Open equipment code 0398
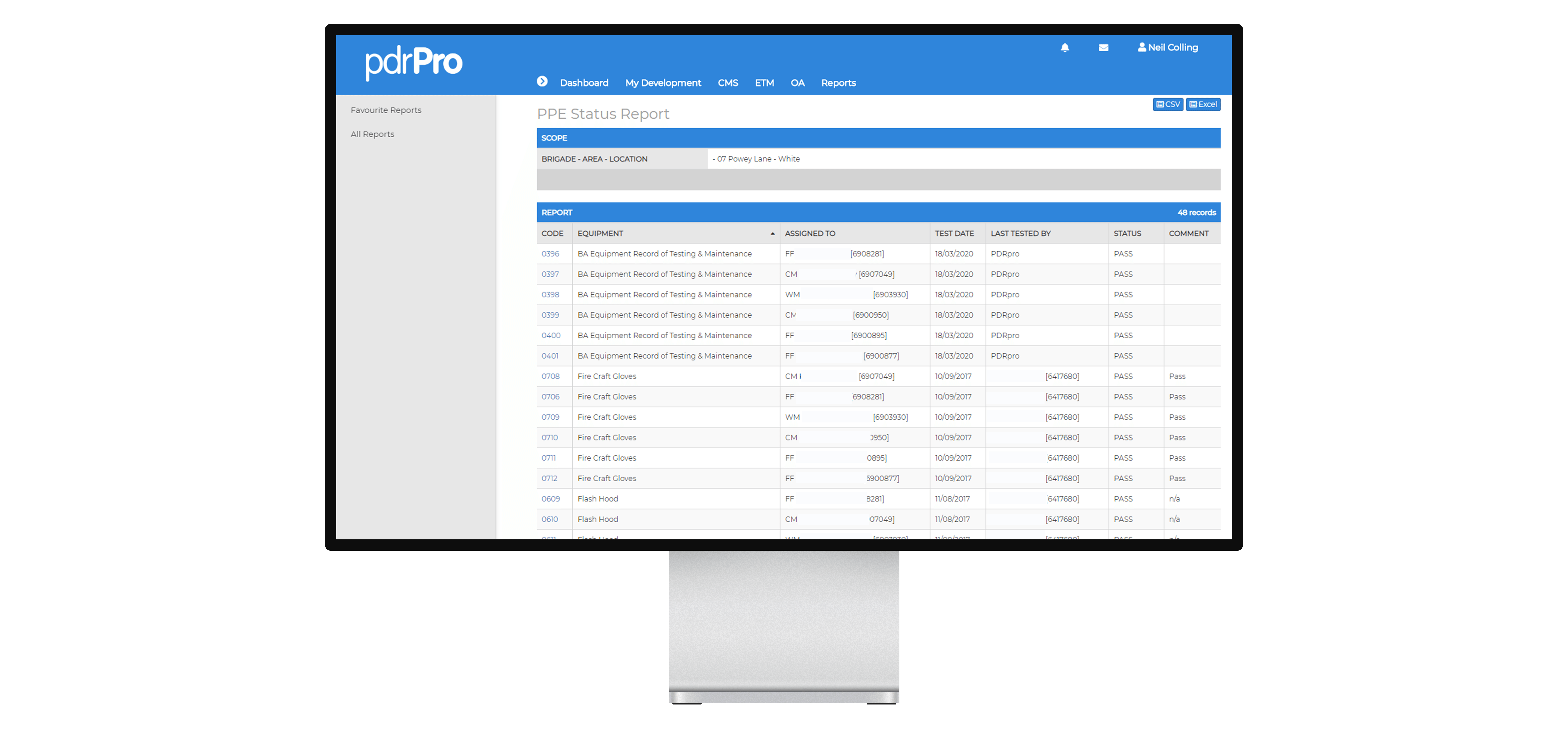This screenshot has height=737, width=1568. [x=550, y=295]
